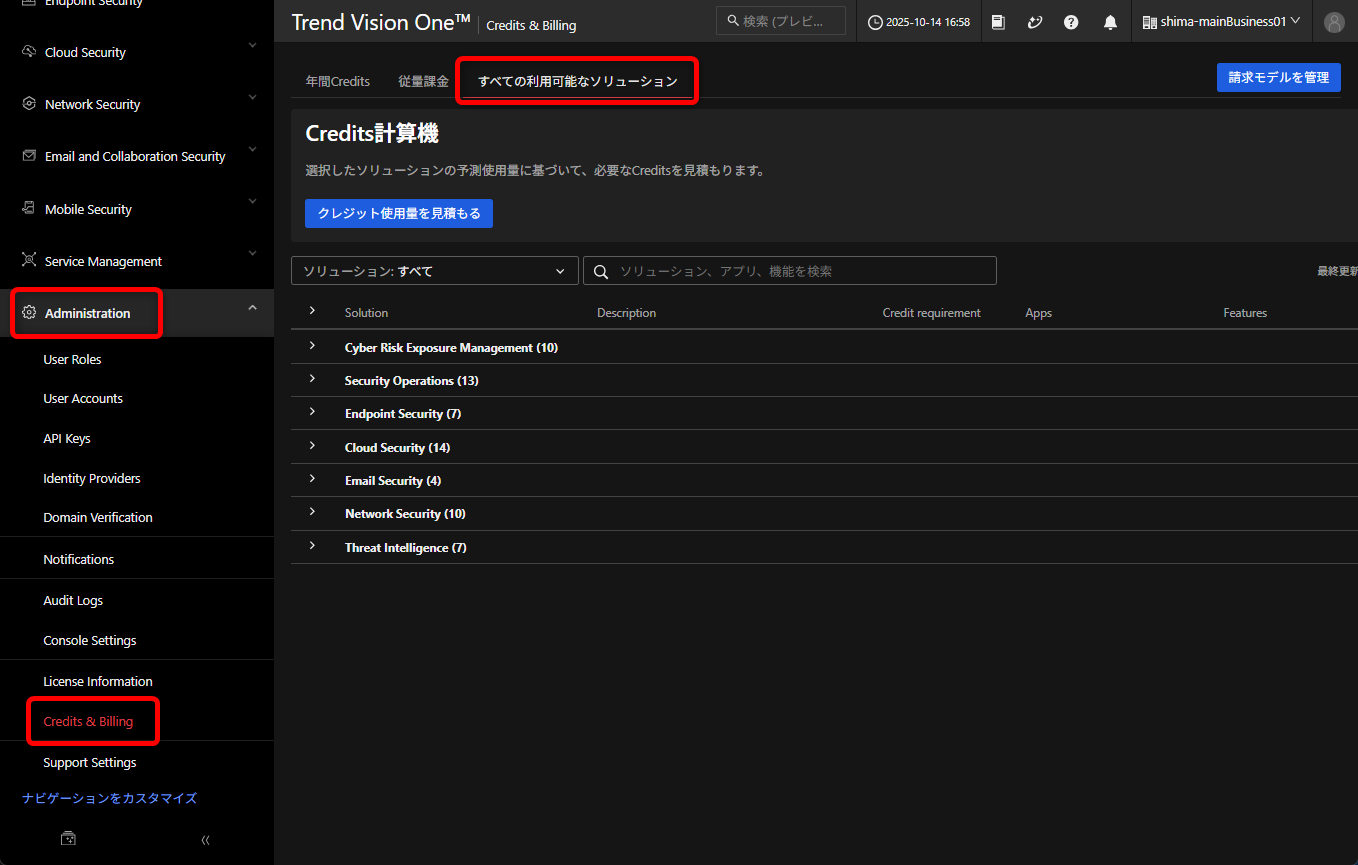Click the sparkle box icon at sidebar bottom
The width and height of the screenshot is (1358, 865).
pos(68,839)
